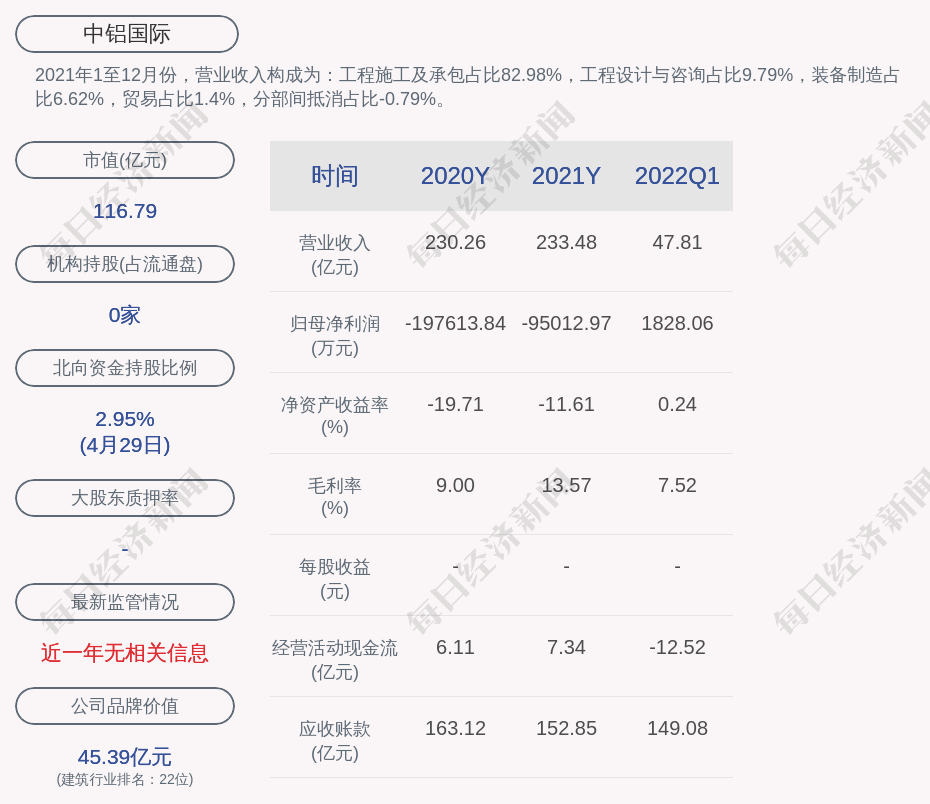Select ROE value 0.24
Viewport: 930px width, 804px height.
click(x=677, y=404)
